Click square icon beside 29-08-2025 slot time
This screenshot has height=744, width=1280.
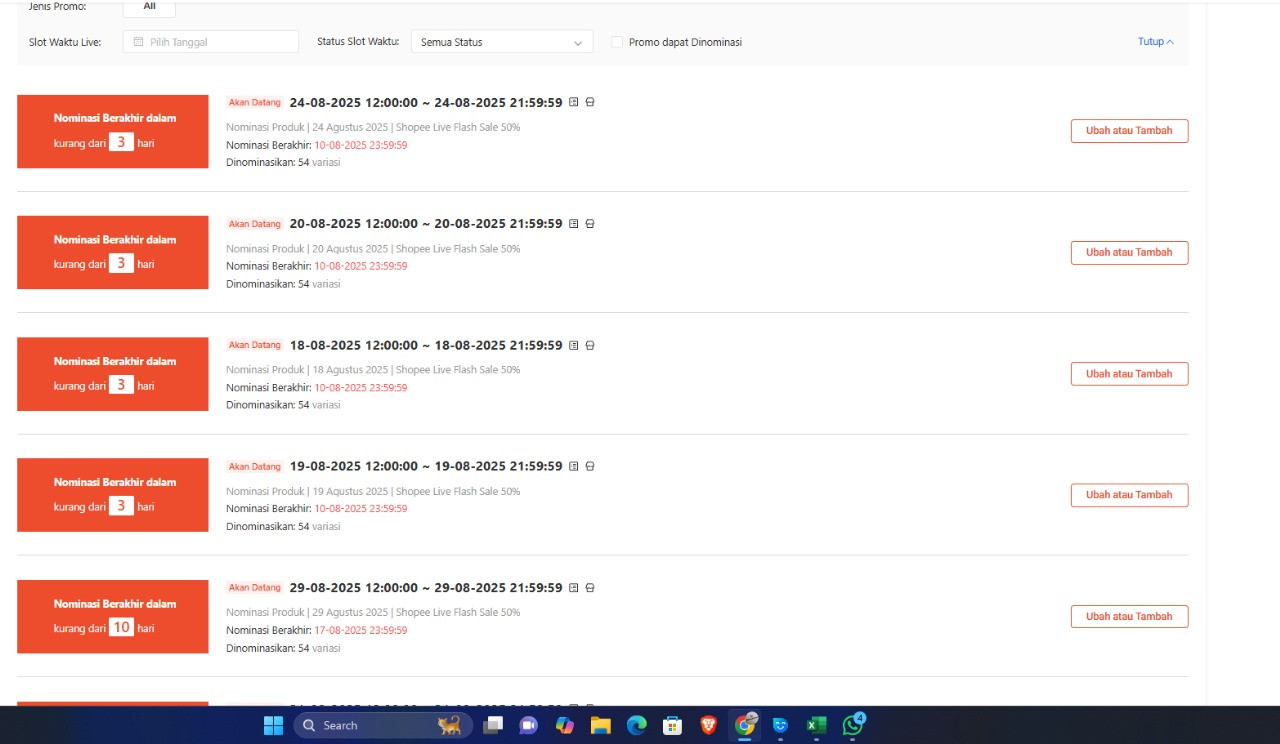click(x=574, y=588)
